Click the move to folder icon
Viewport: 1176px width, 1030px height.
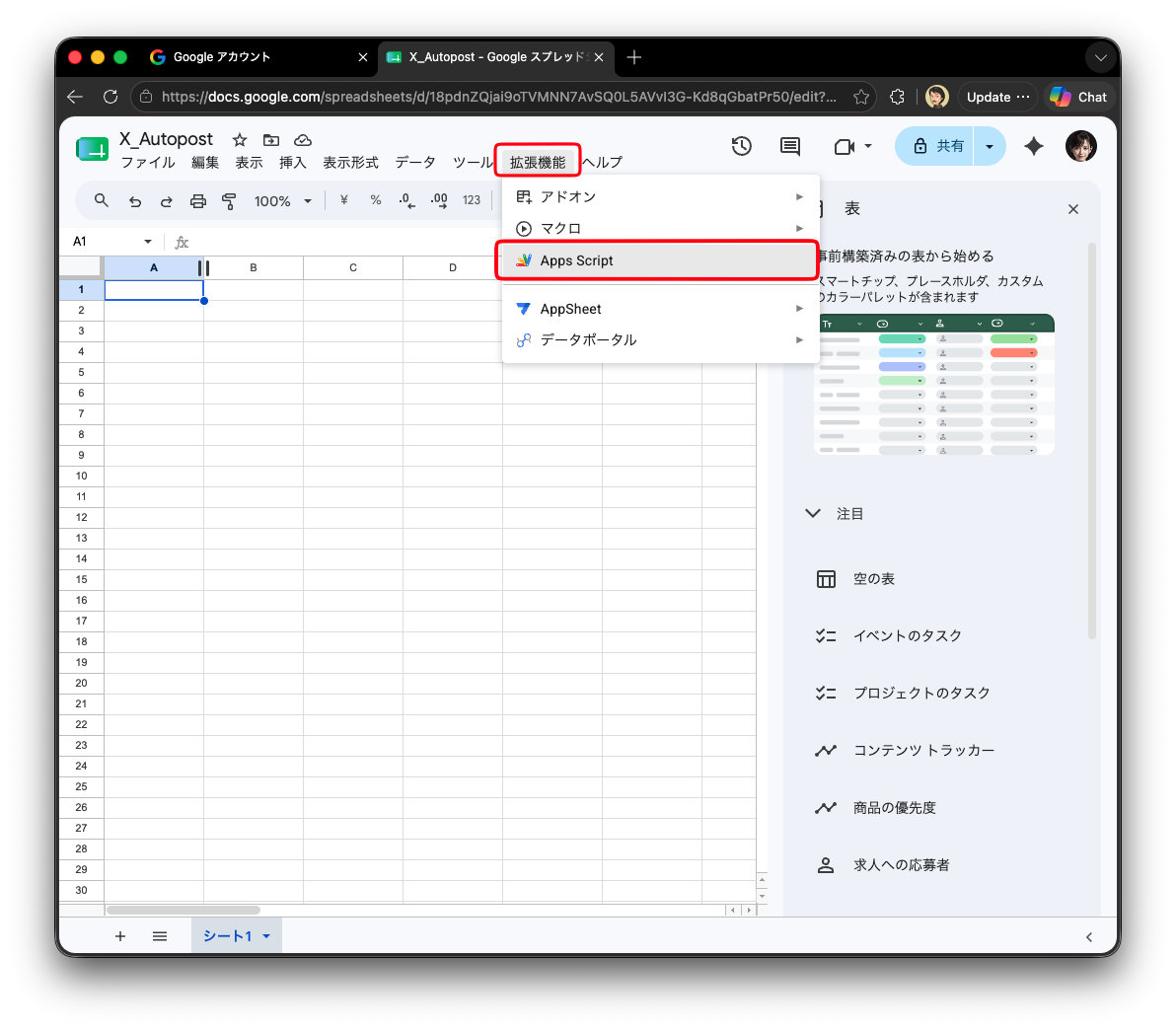270,140
